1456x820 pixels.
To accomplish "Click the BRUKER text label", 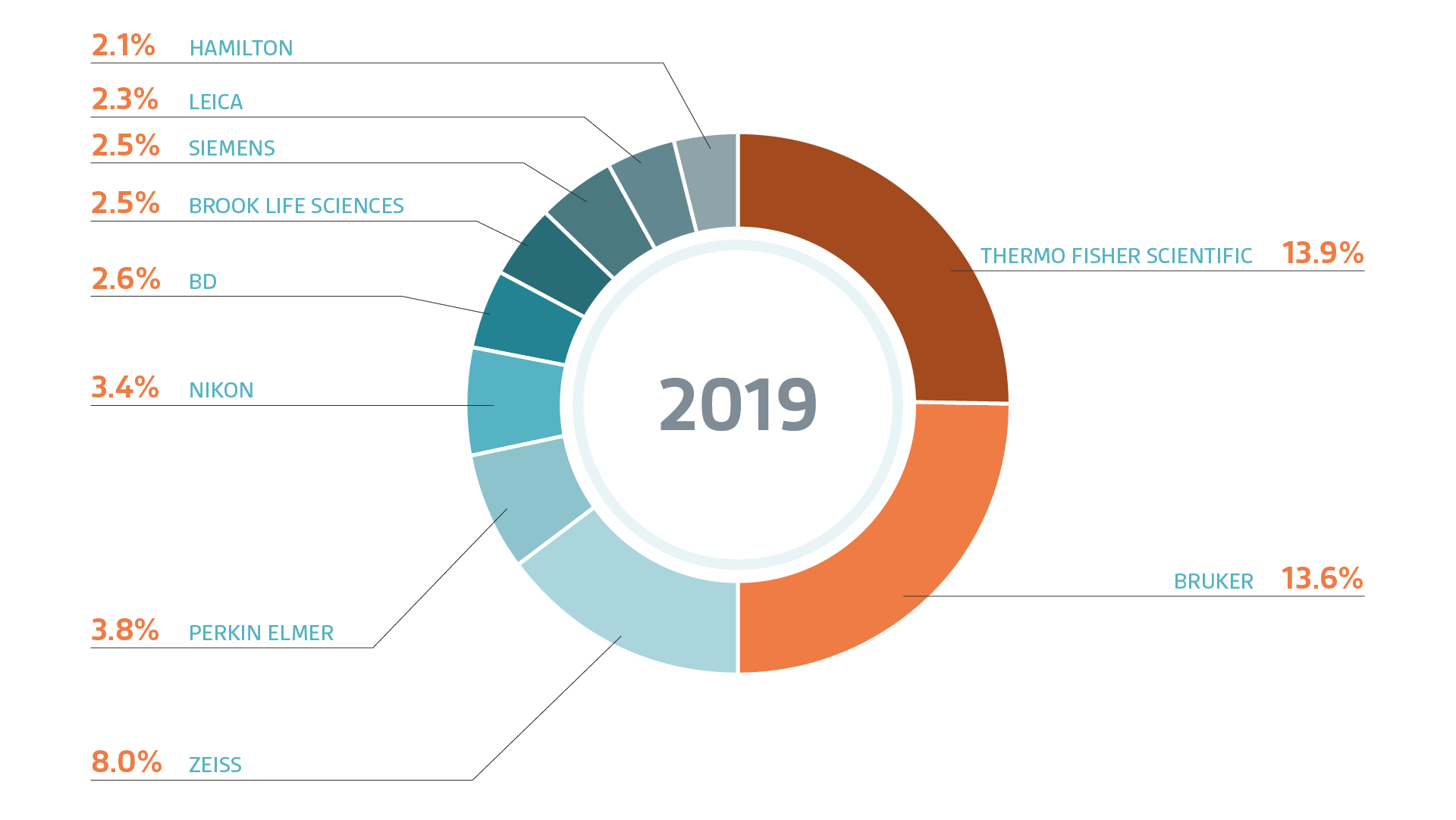I will pyautogui.click(x=1213, y=582).
